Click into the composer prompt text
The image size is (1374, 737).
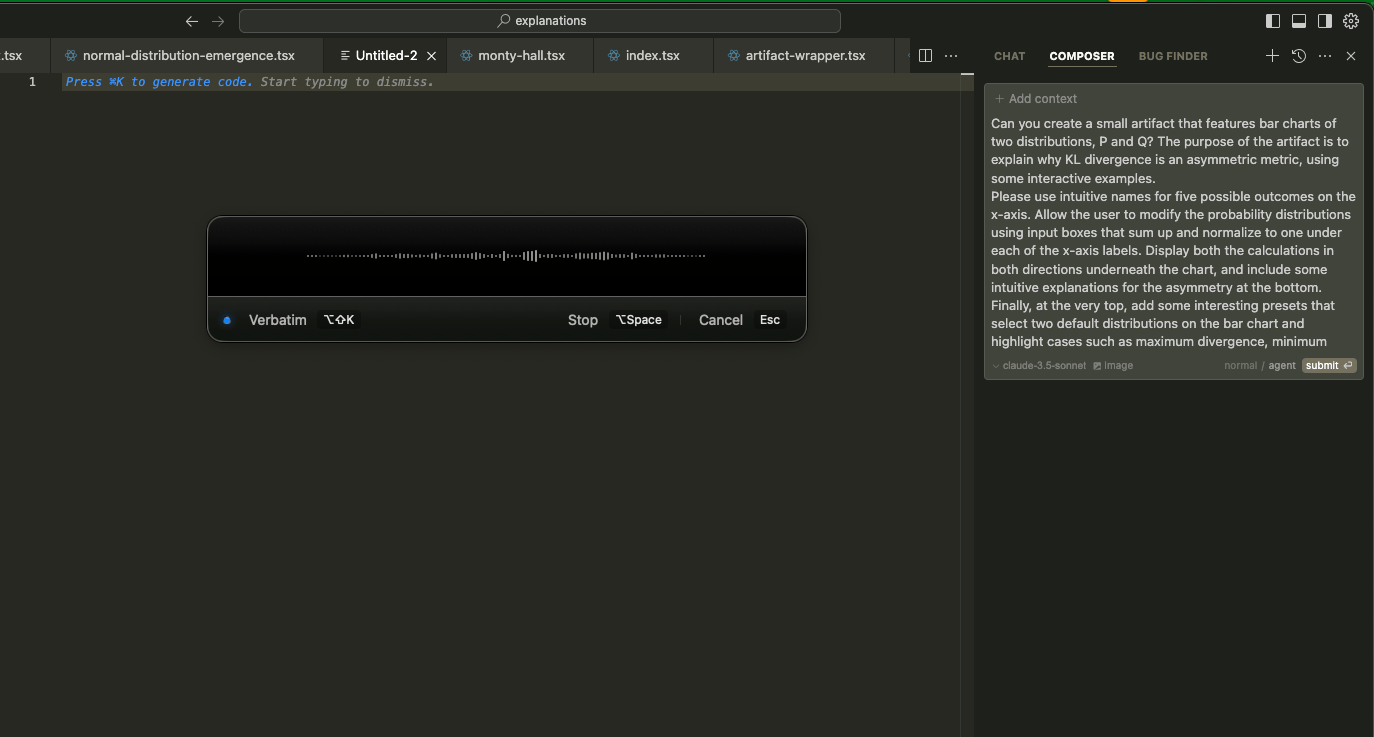1174,233
